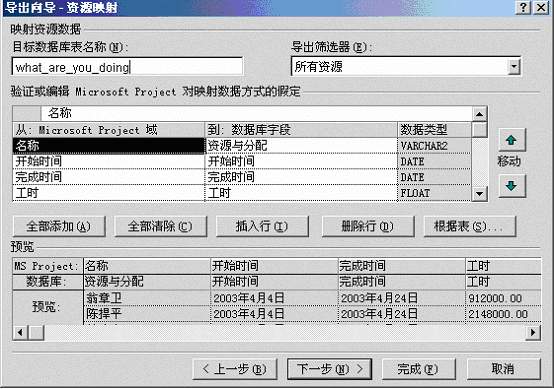
Task: Click preview cell 翁章卫
Action: (147, 298)
